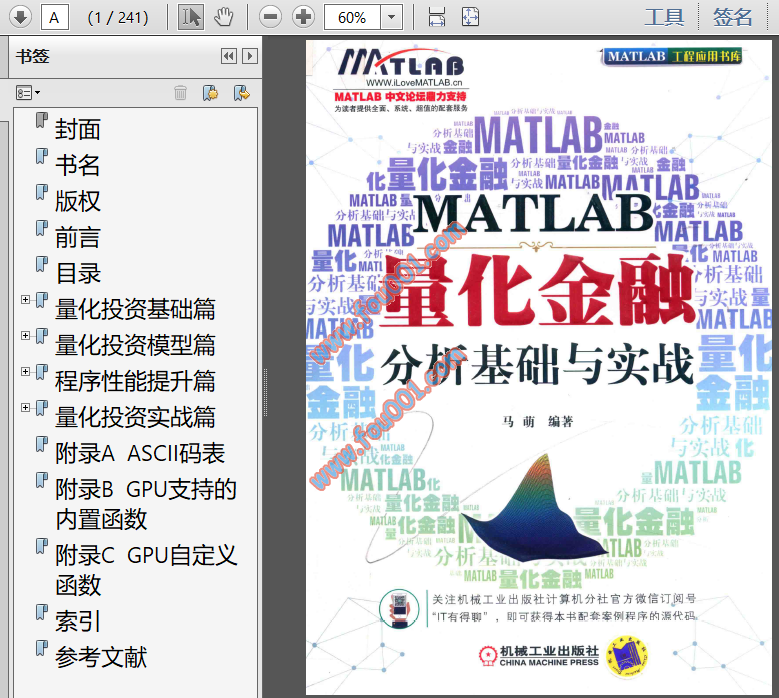Go to the 版权 bookmark
Image resolution: width=779 pixels, height=698 pixels.
[x=78, y=201]
